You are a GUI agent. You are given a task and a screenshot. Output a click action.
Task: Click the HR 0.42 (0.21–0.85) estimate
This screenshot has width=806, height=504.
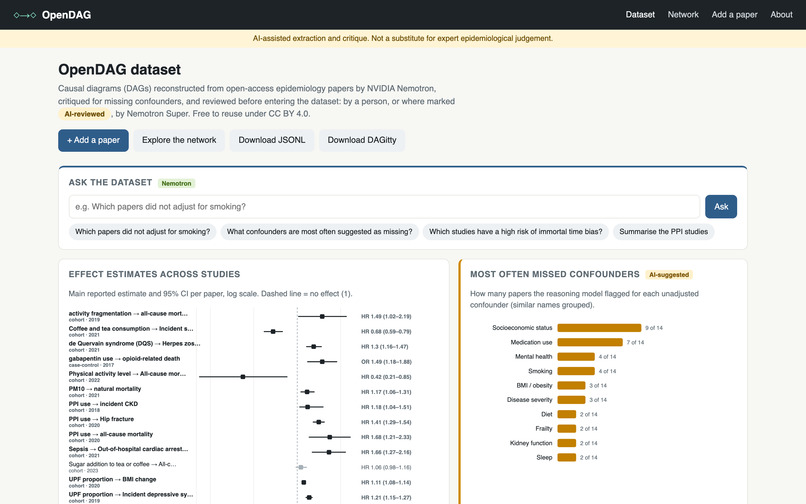point(386,376)
